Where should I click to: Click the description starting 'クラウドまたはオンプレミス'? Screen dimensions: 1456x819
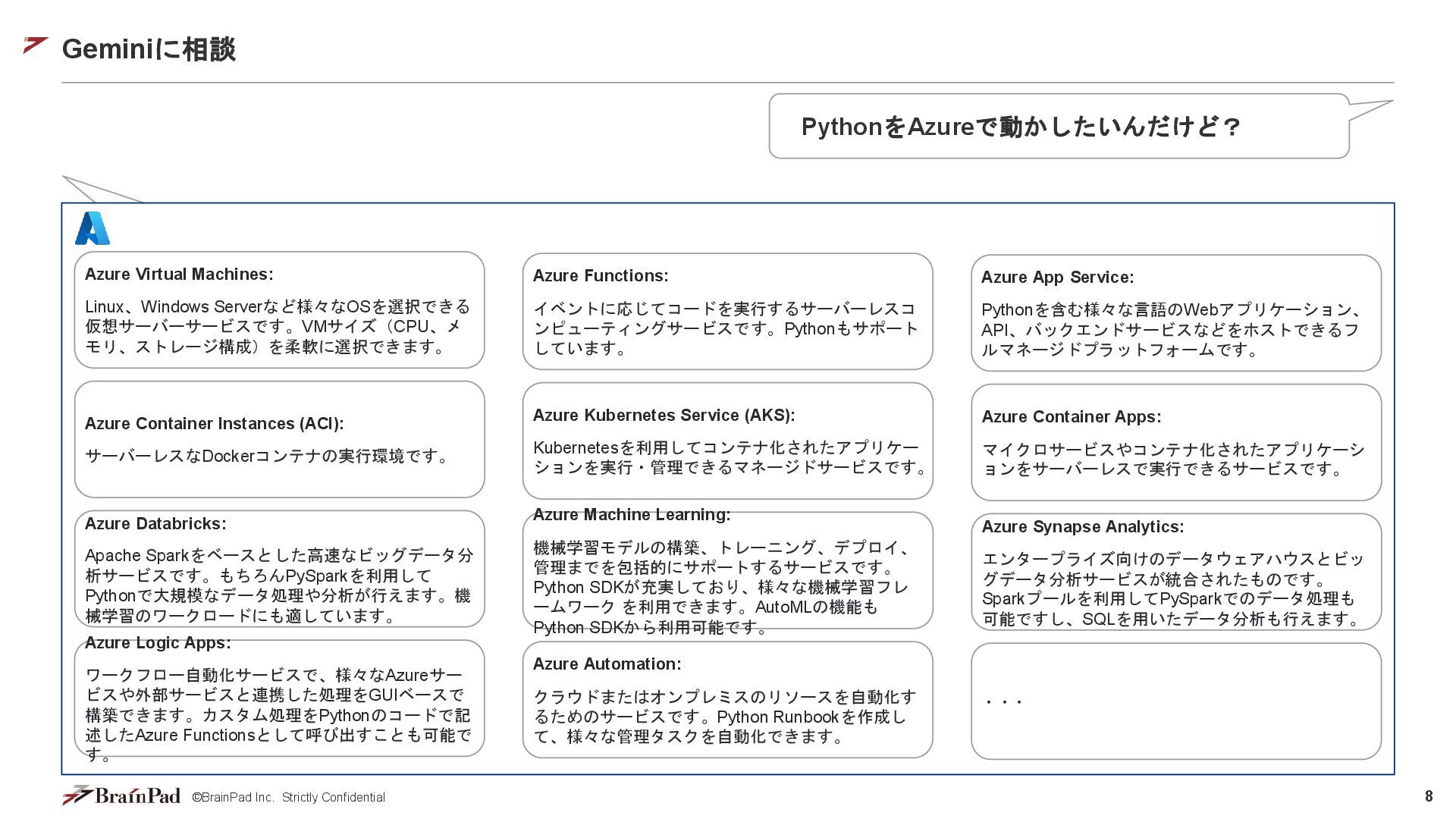pyautogui.click(x=724, y=717)
